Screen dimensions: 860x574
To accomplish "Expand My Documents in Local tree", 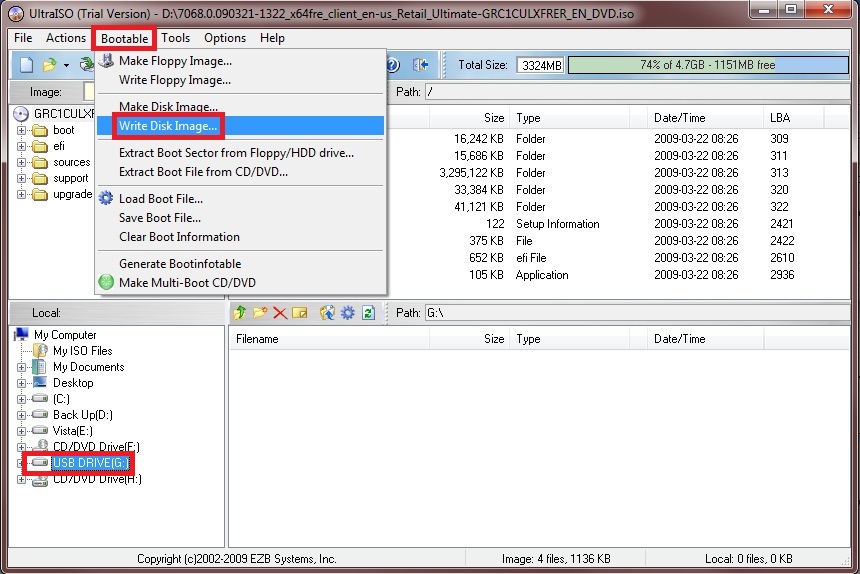I will click(21, 367).
